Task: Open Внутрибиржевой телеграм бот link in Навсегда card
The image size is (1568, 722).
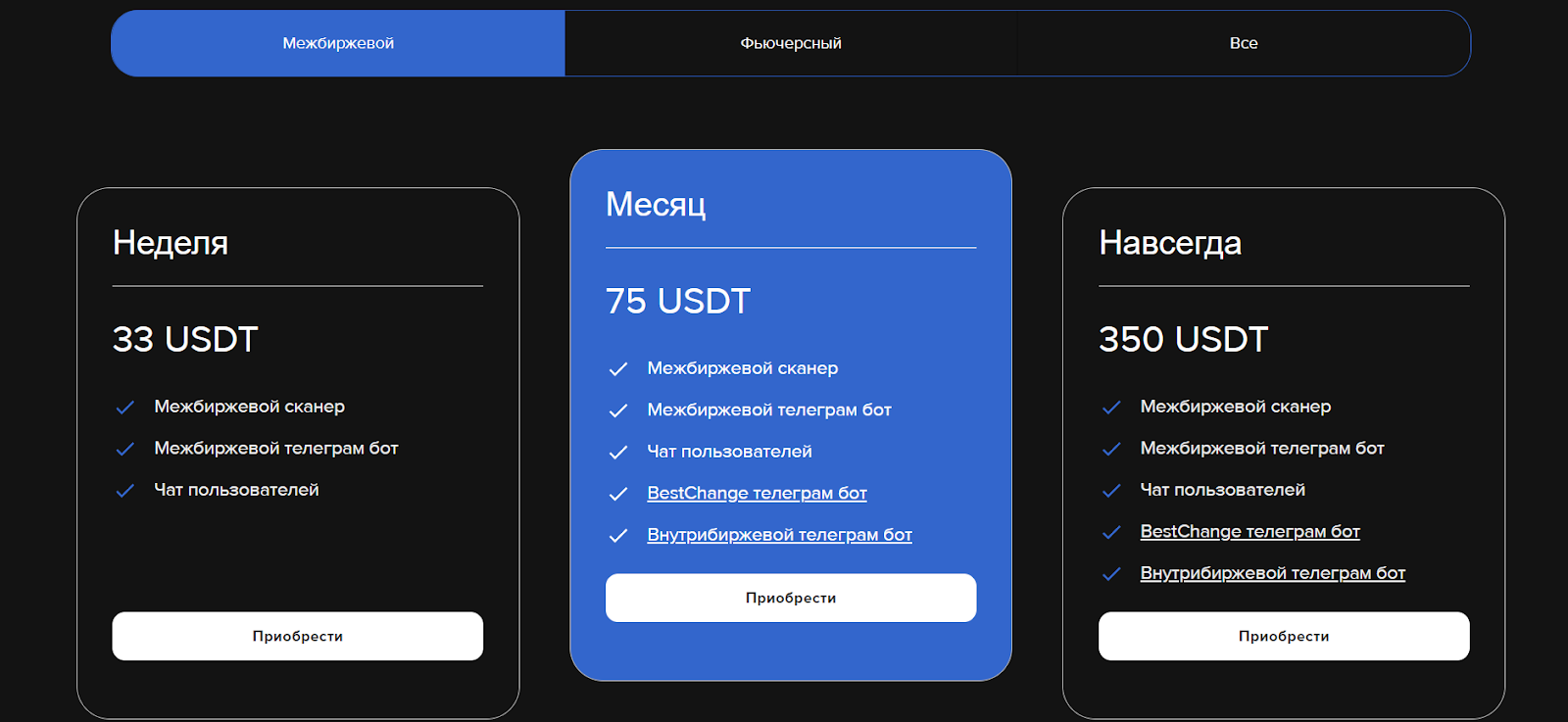Action: coord(1272,573)
